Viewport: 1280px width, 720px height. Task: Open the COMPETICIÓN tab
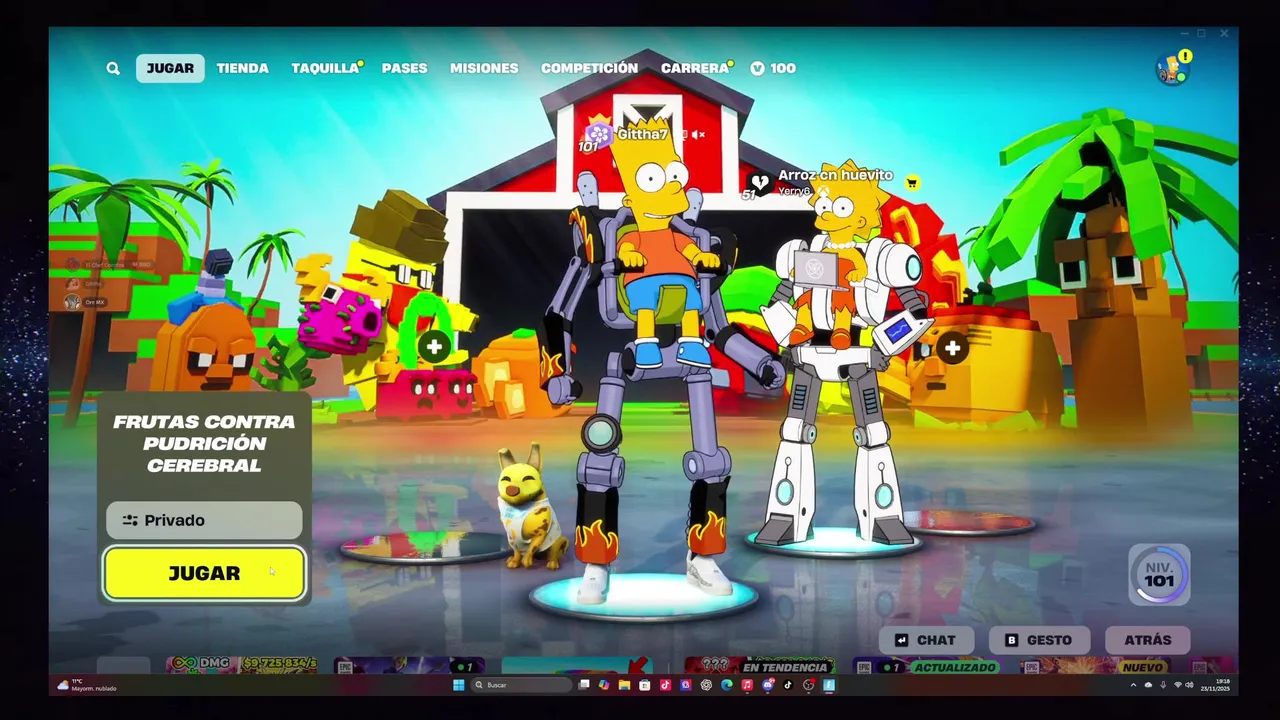click(589, 68)
